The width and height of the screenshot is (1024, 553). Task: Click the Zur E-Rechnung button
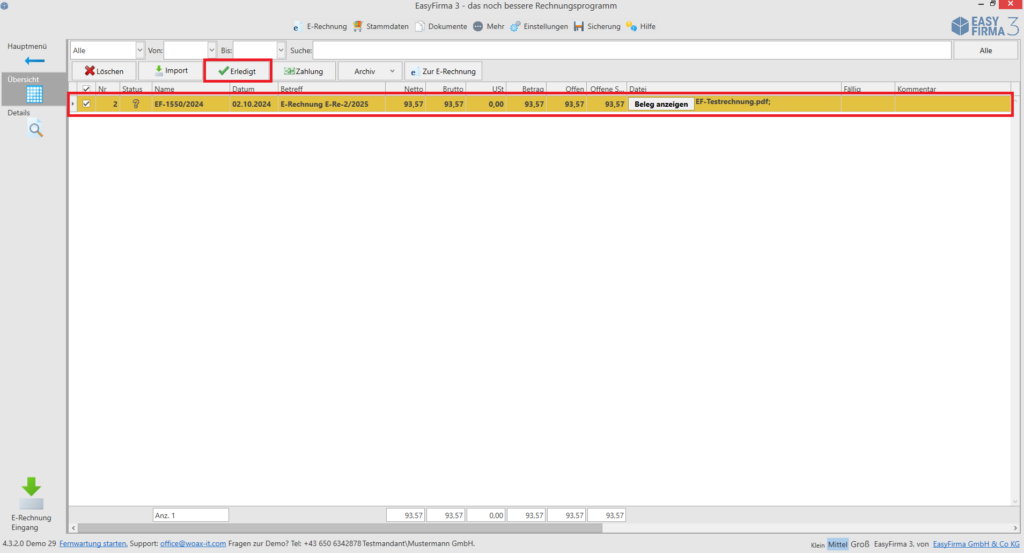point(443,71)
